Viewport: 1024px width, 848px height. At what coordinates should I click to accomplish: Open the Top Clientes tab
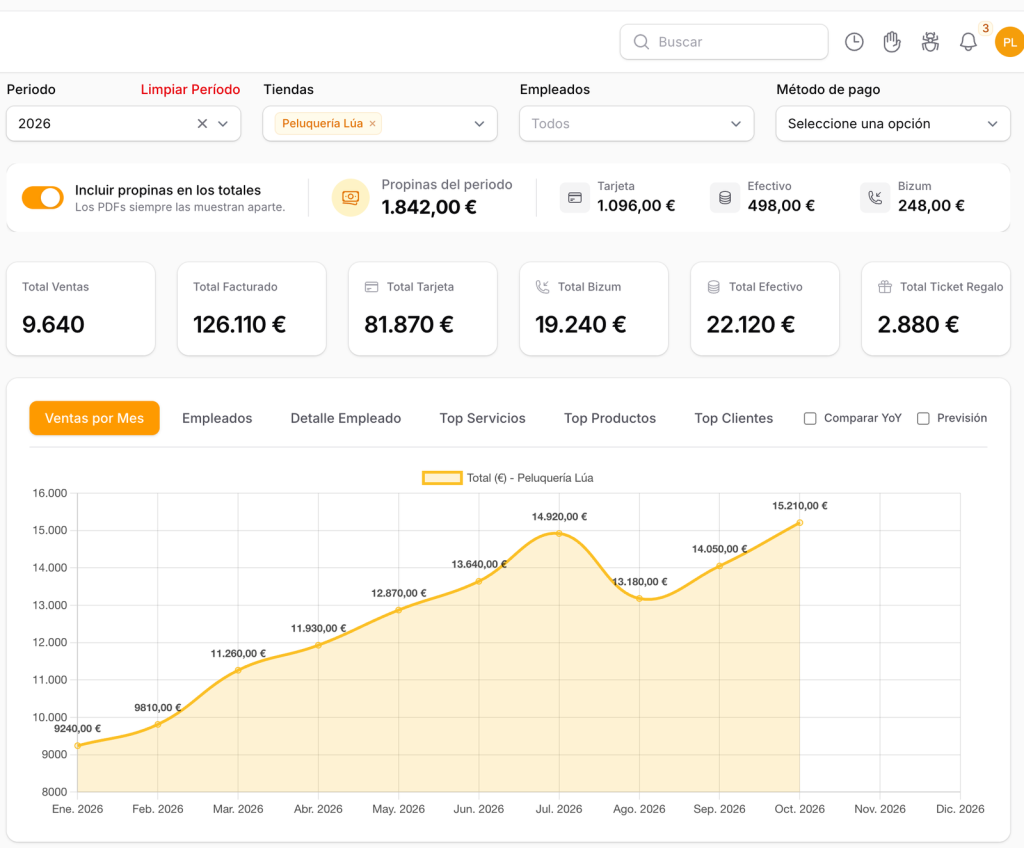coord(733,418)
